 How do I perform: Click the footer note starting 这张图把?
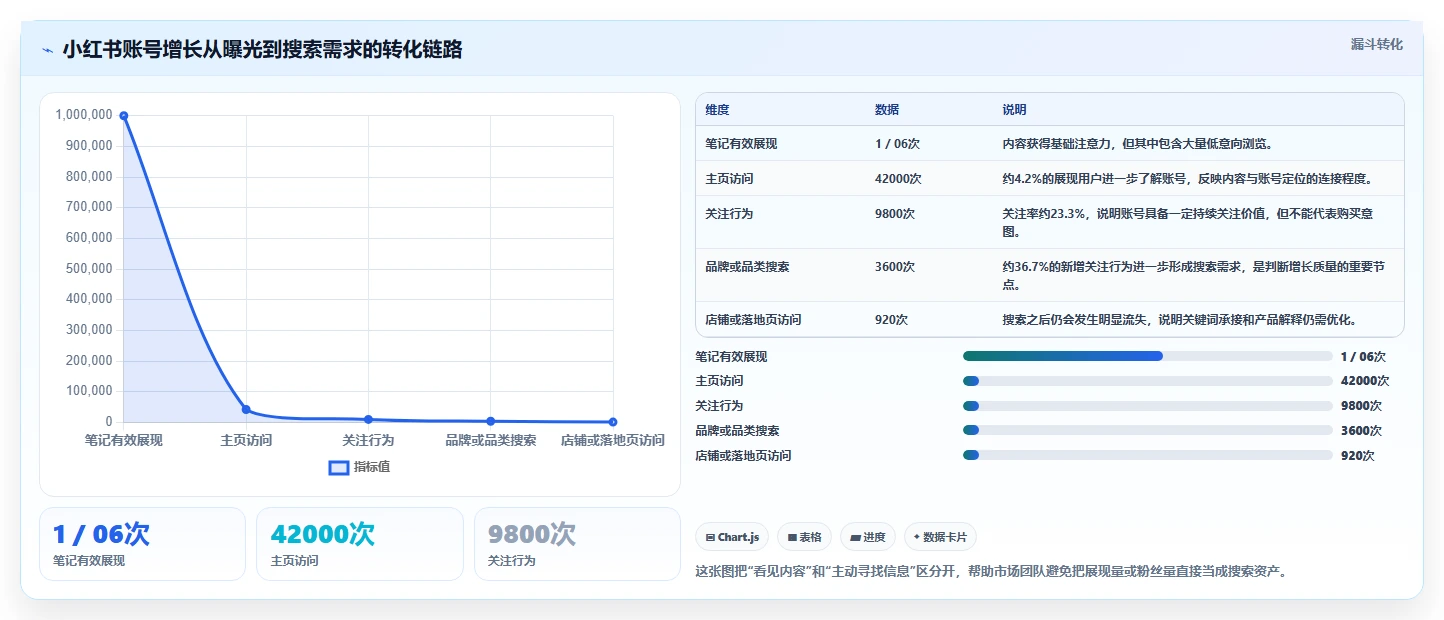(x=991, y=572)
